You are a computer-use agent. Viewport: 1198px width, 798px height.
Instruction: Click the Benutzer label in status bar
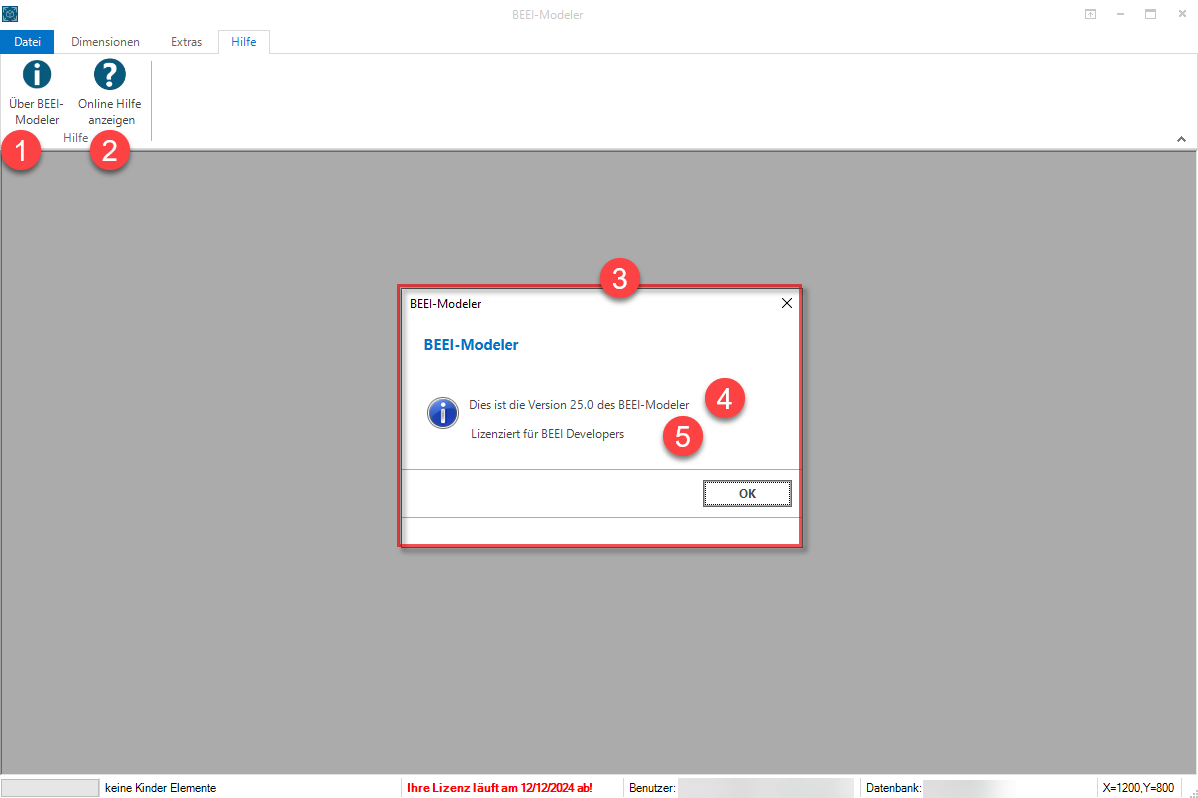(x=652, y=787)
